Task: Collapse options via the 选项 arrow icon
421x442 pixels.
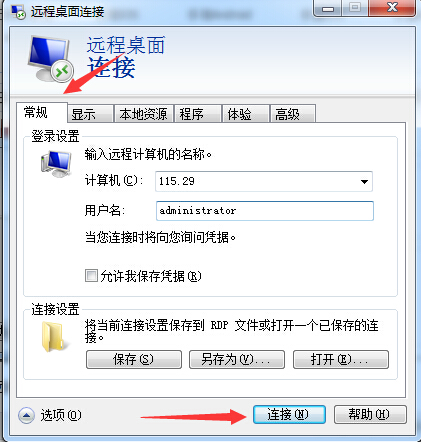Action: click(26, 415)
